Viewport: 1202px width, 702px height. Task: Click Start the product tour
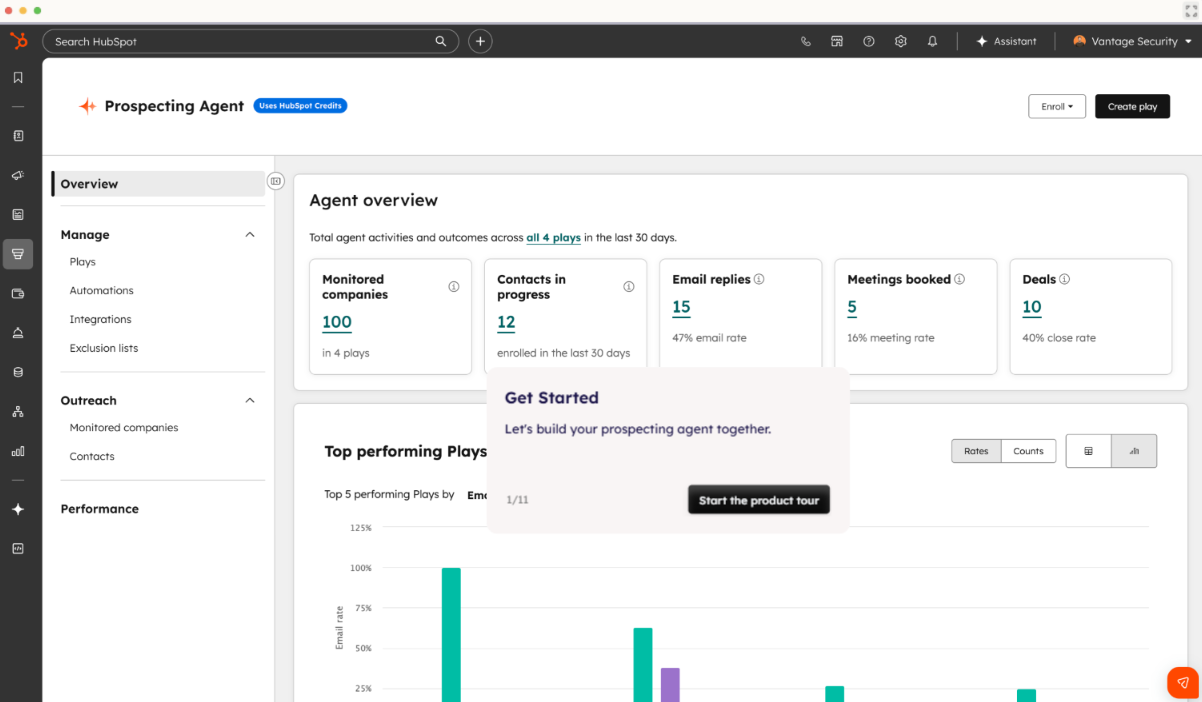coord(759,500)
